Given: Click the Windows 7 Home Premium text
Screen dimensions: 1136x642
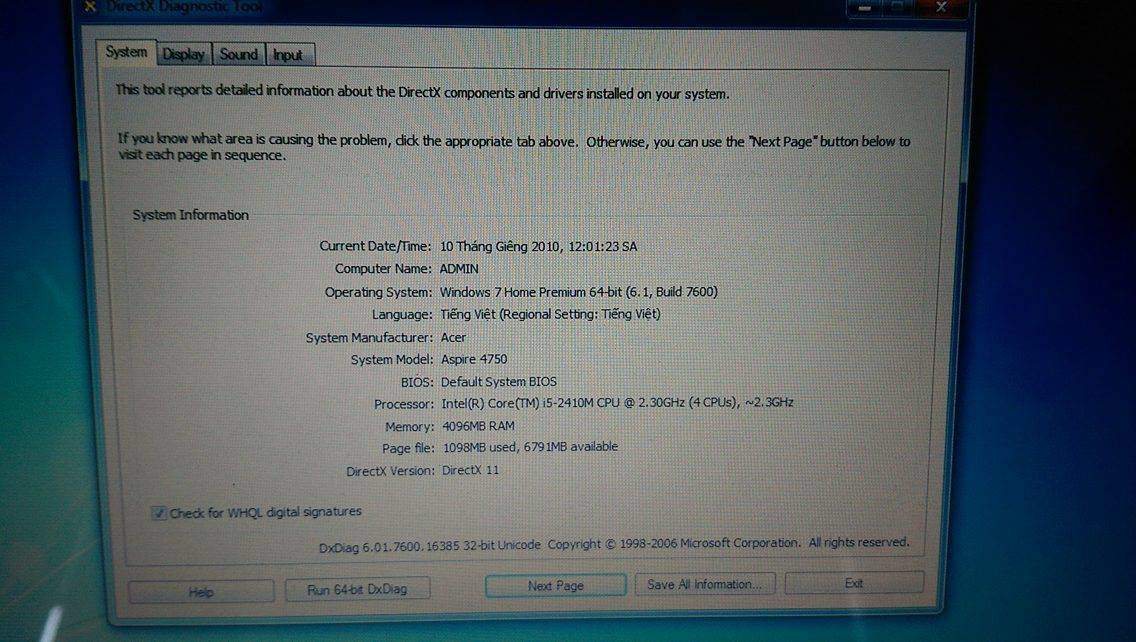Looking at the screenshot, I should (579, 292).
